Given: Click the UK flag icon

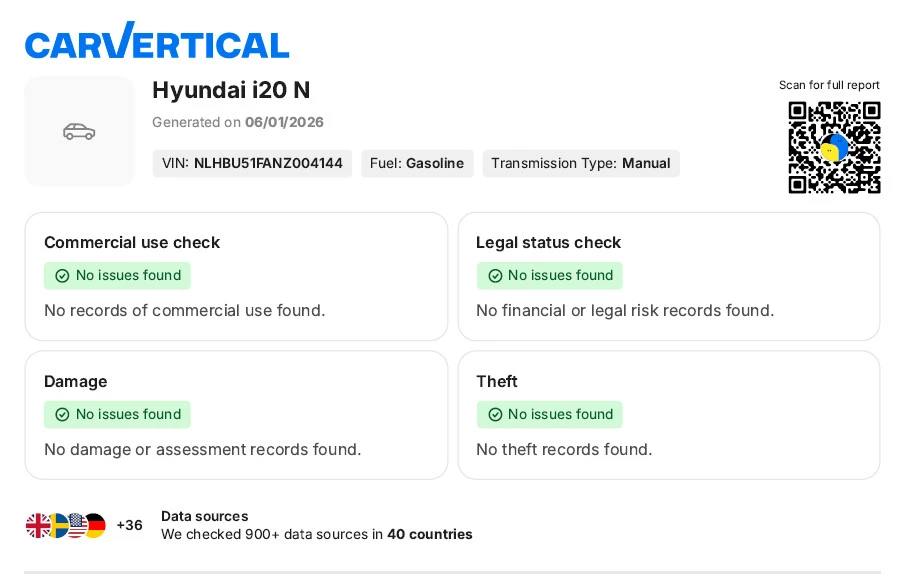Looking at the screenshot, I should [38, 525].
